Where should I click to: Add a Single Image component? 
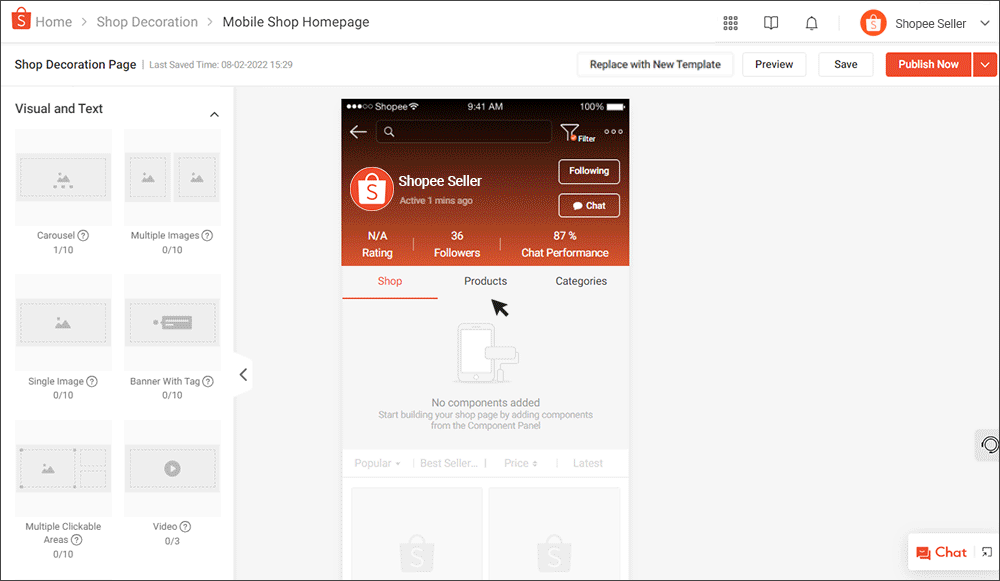pos(63,322)
